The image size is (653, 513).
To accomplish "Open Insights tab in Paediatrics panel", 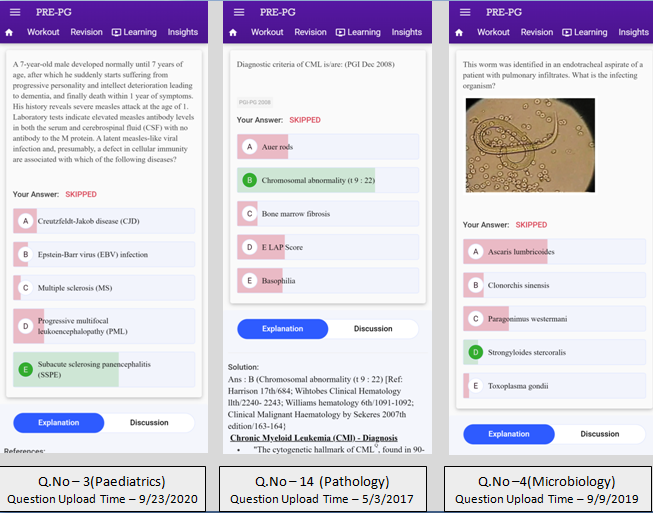I will click(183, 32).
